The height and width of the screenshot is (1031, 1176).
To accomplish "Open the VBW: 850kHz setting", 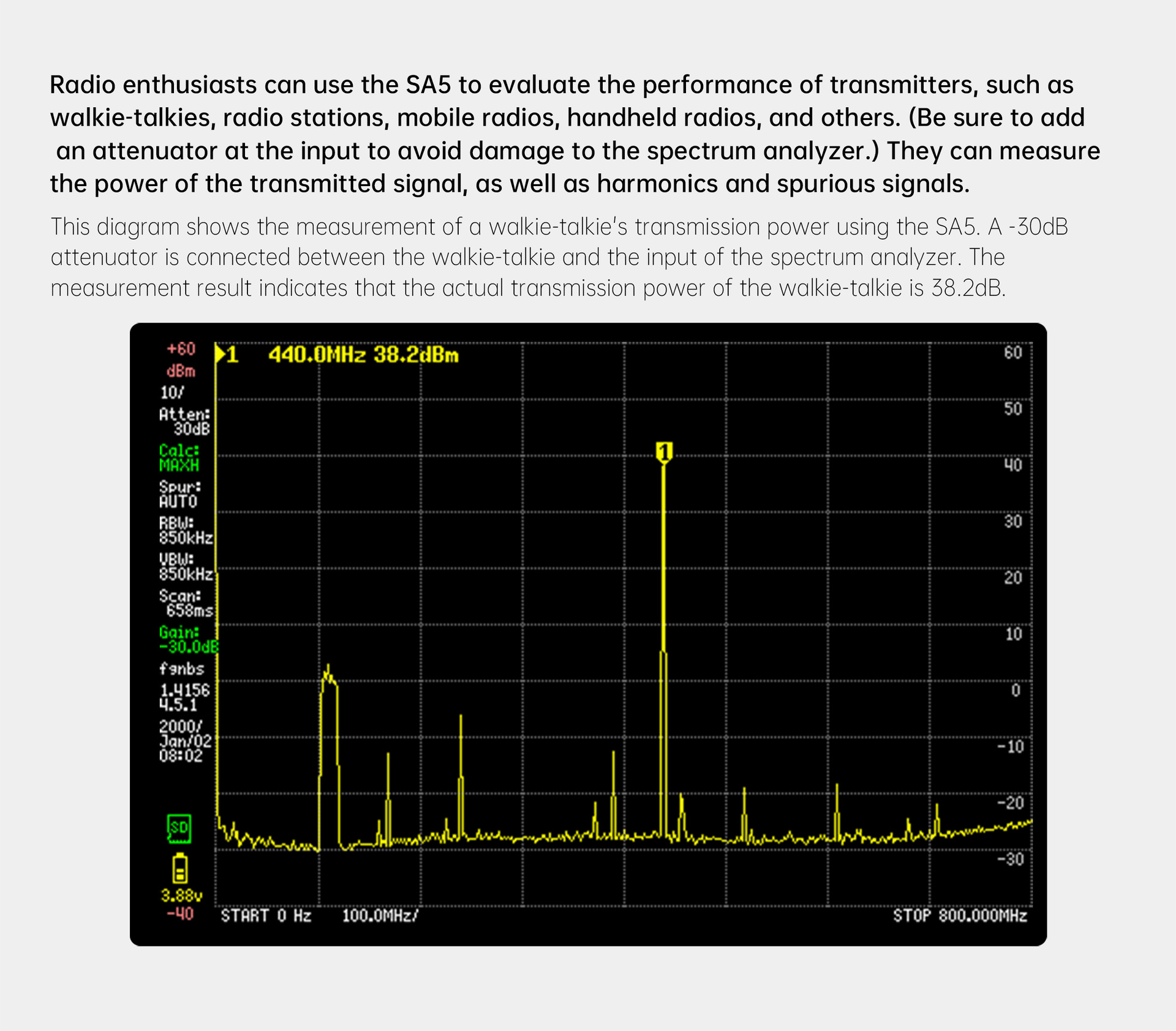I will (x=185, y=567).
